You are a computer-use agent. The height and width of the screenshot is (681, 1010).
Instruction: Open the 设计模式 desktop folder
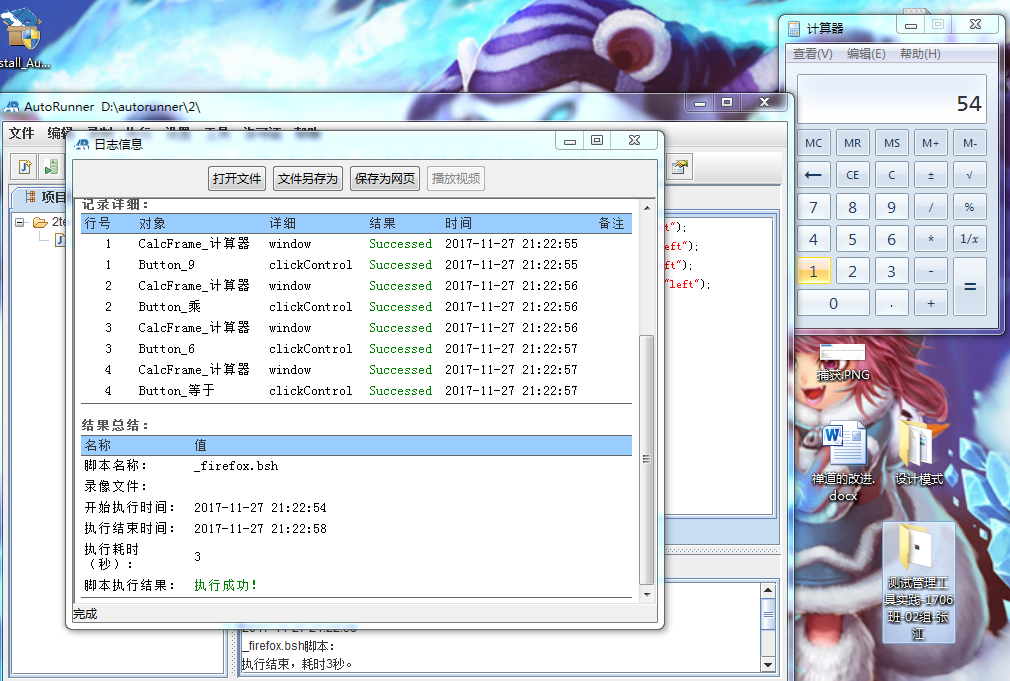[919, 452]
